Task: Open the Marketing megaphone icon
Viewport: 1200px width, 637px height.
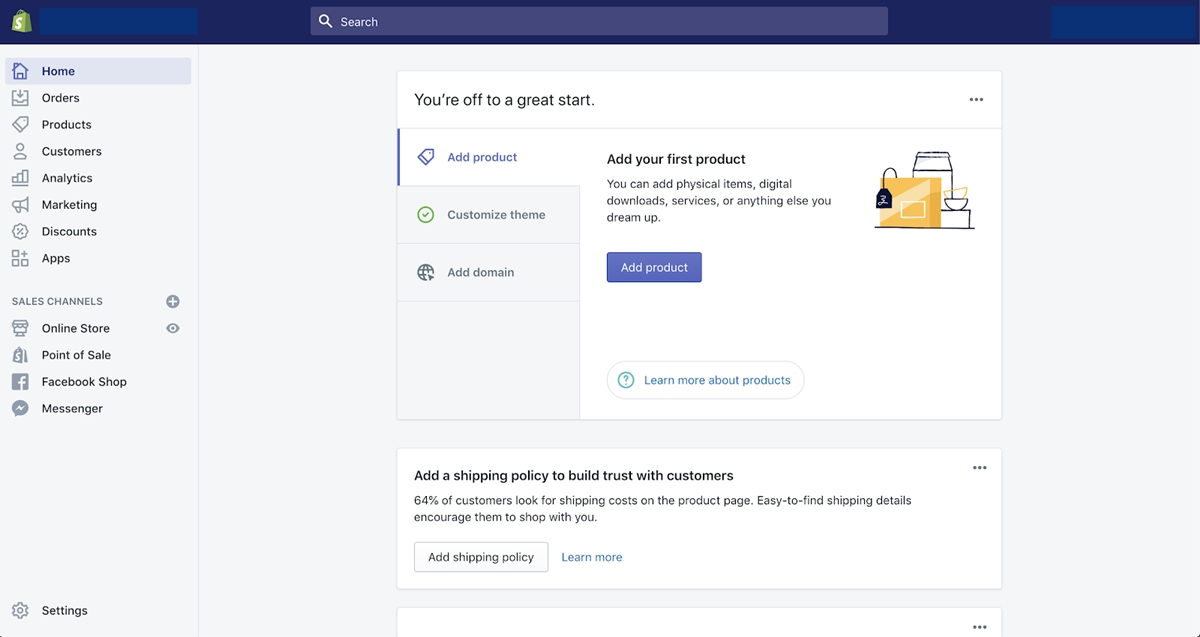Action: [20, 204]
